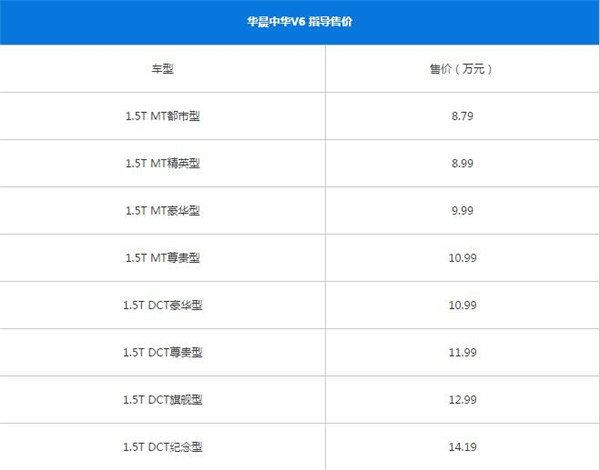Click the price 8.99
This screenshot has height=470, width=600.
tap(462, 163)
